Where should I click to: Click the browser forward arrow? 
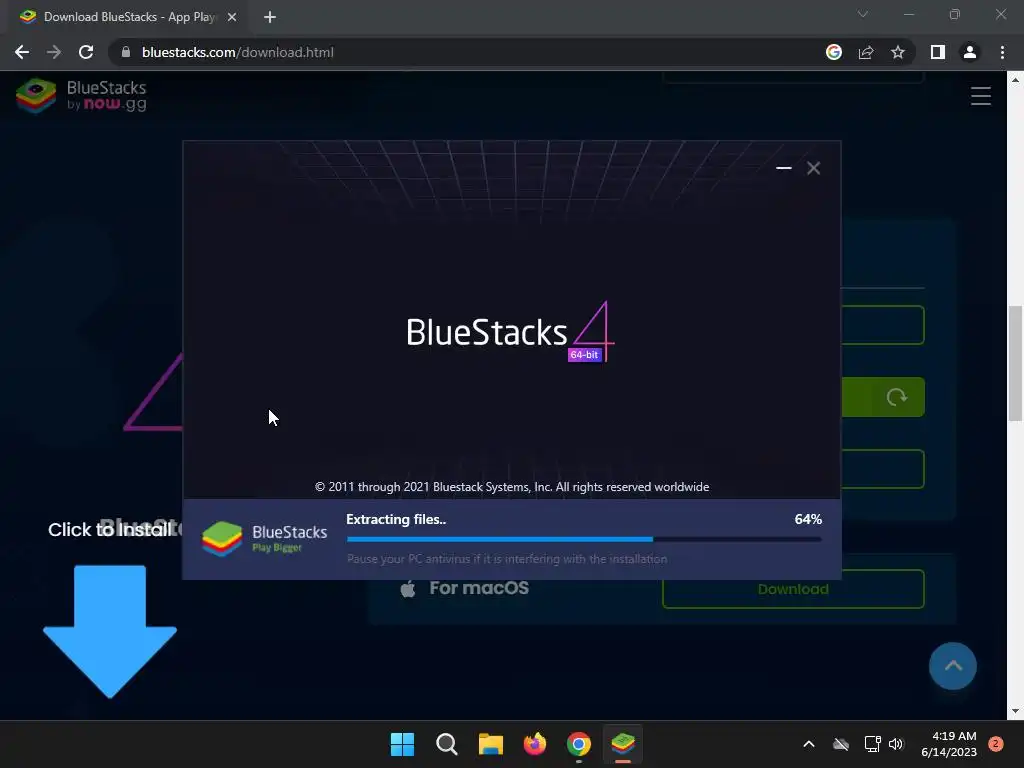[x=54, y=52]
